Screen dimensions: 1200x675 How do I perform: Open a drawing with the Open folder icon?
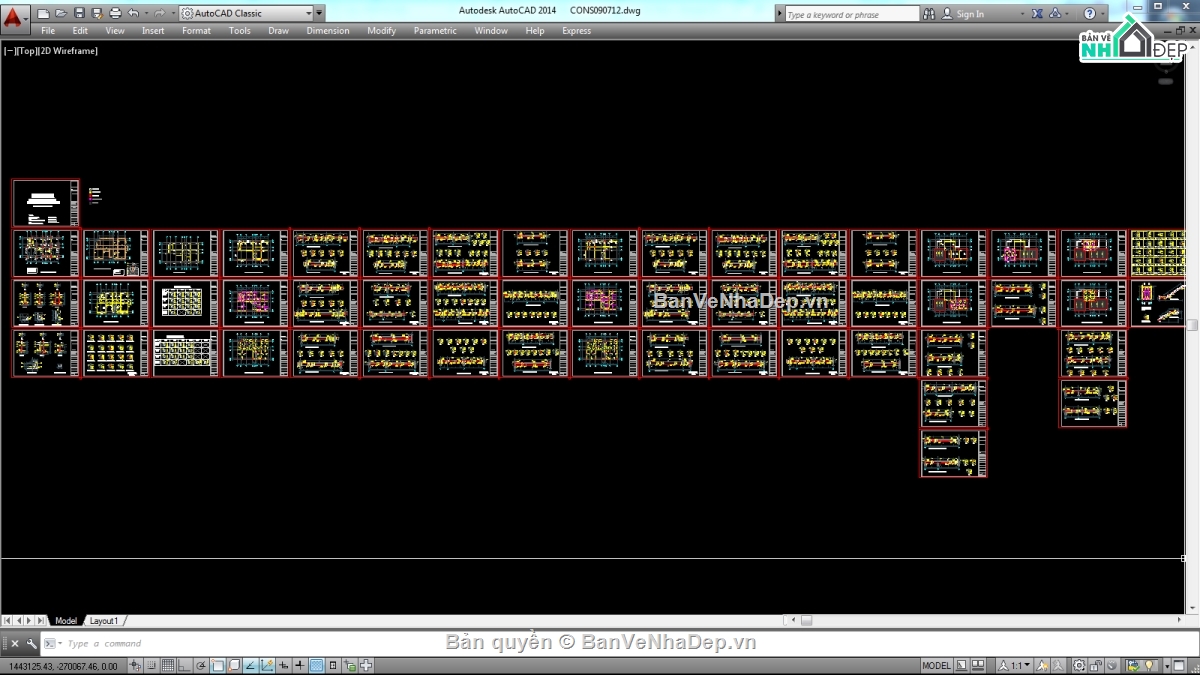click(x=61, y=14)
